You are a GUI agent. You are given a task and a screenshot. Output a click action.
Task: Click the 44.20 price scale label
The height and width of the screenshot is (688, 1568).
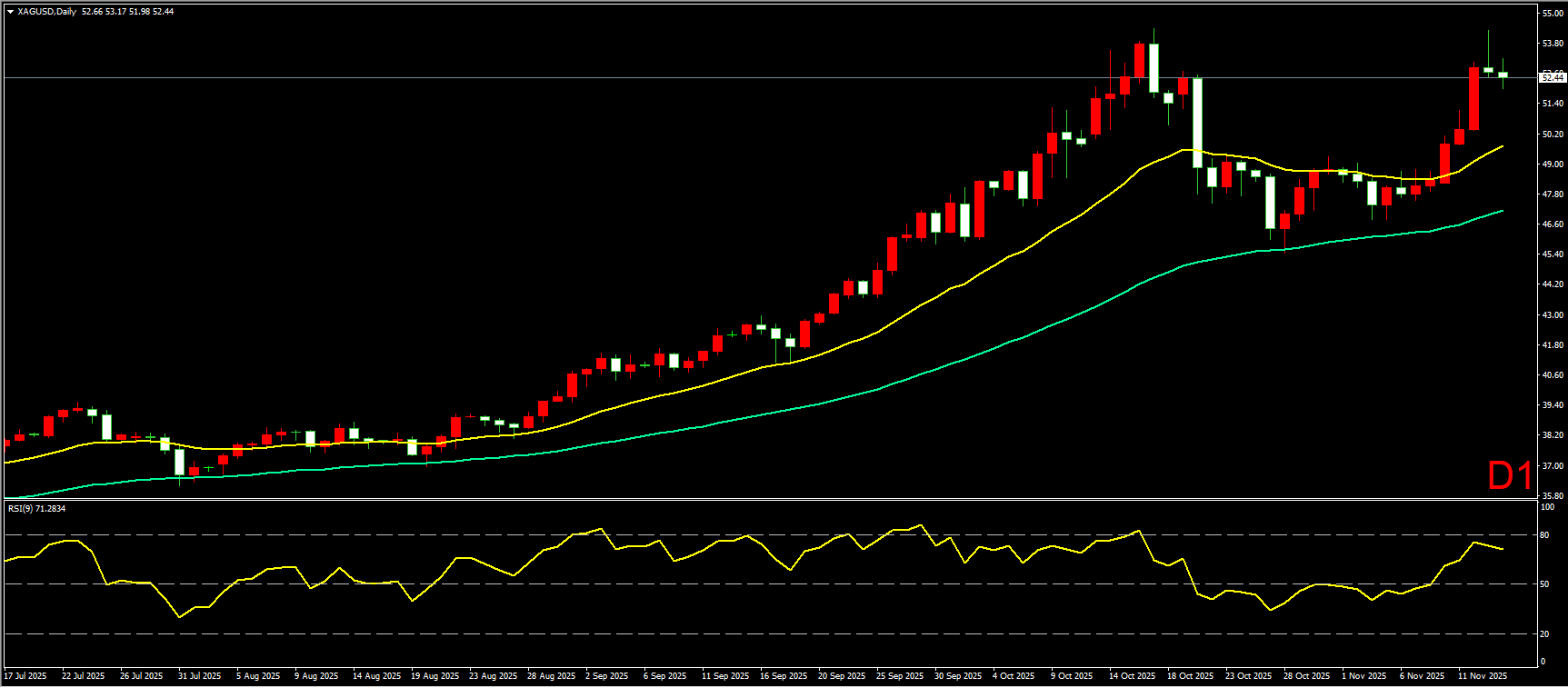coord(1553,284)
